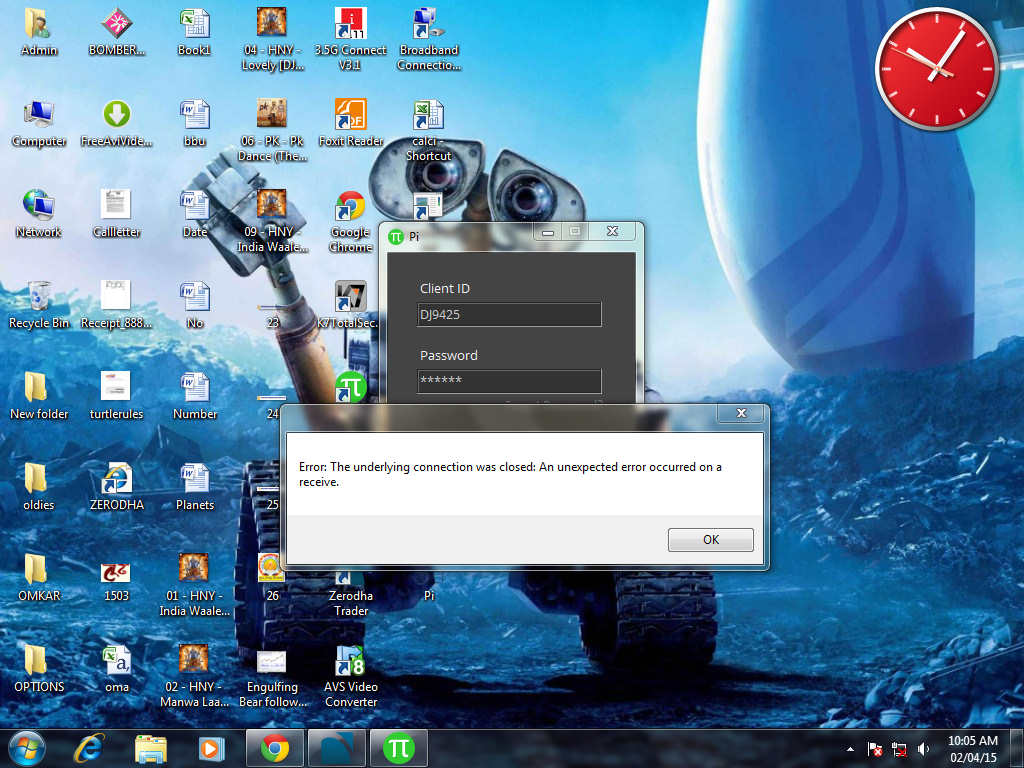Select the 04 - HNY - Lovely file

tap(272, 39)
